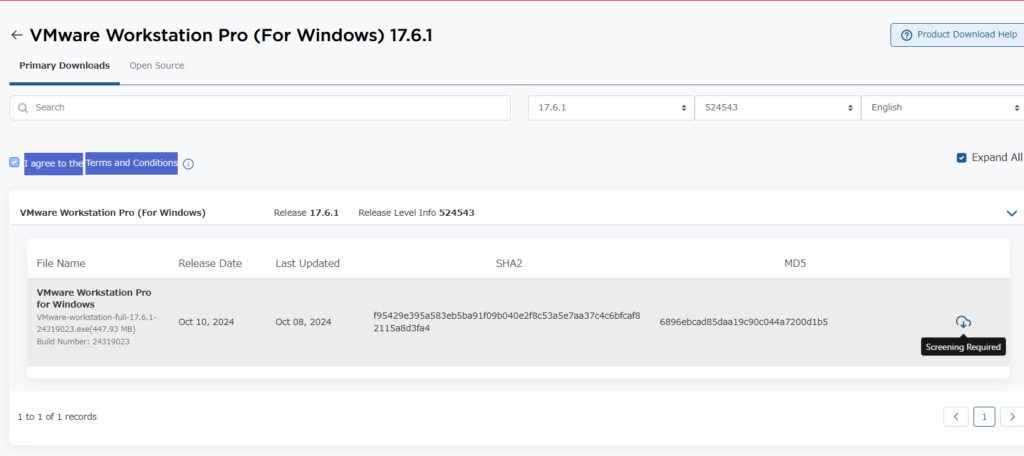Screen dimensions: 1024x456
Task: Click the cloud download icon
Action: click(963, 322)
